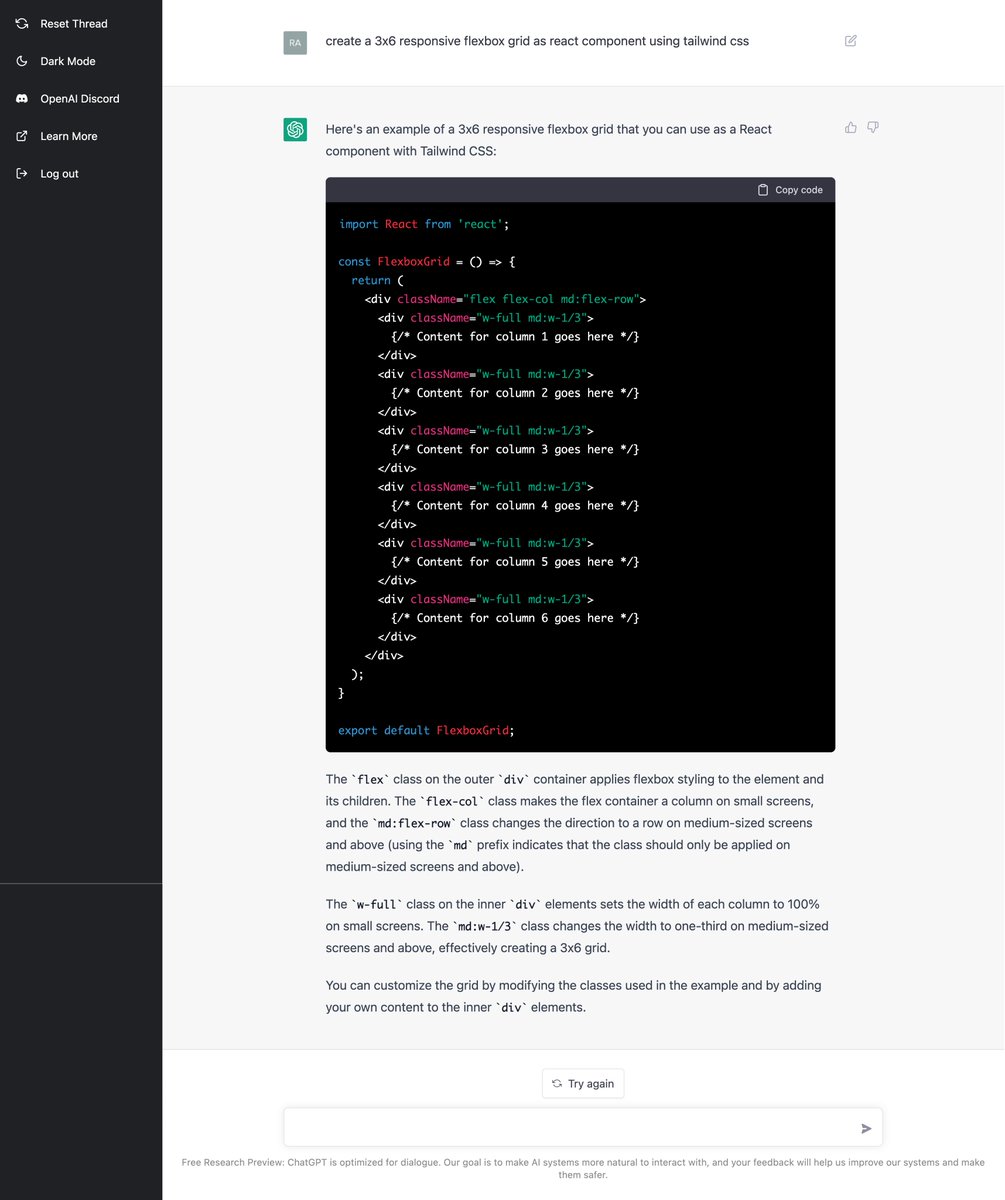Click the Copy code button
The image size is (1005, 1200).
pos(790,190)
